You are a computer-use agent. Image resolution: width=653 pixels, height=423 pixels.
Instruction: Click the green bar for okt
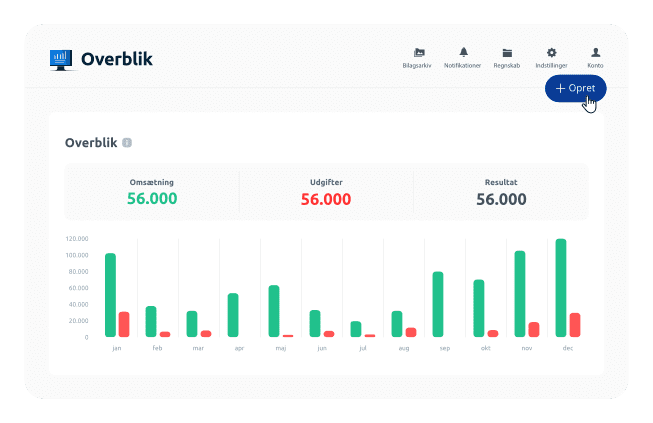coord(479,308)
